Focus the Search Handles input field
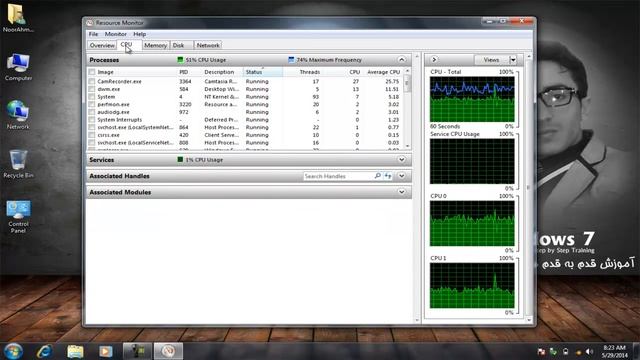640x360 pixels. pos(338,176)
